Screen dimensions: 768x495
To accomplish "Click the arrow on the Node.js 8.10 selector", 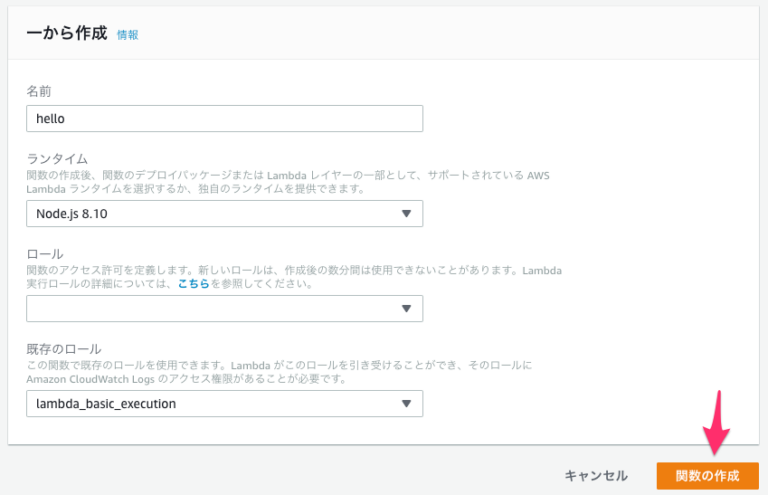I will click(406, 213).
